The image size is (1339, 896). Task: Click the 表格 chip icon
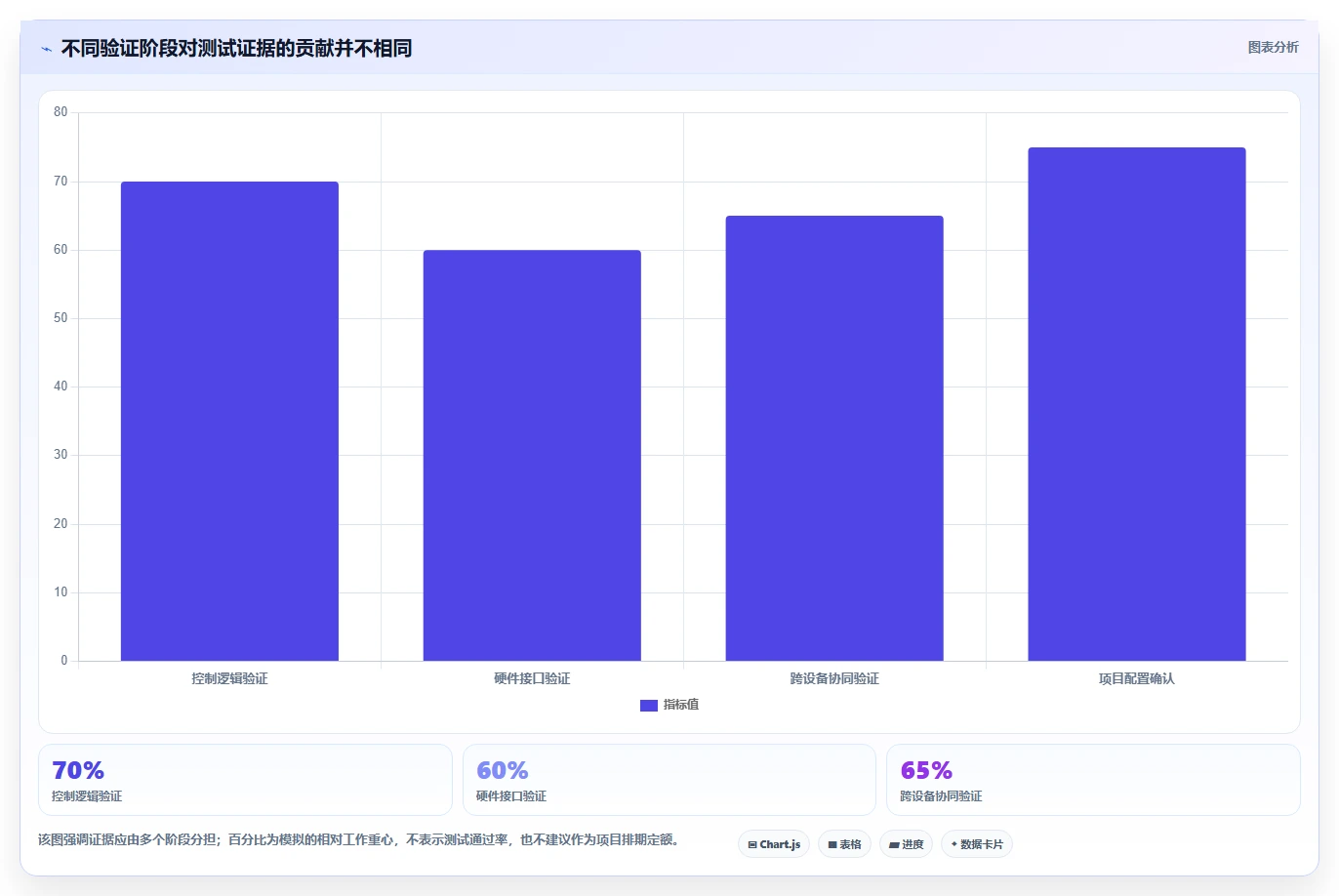tap(832, 845)
